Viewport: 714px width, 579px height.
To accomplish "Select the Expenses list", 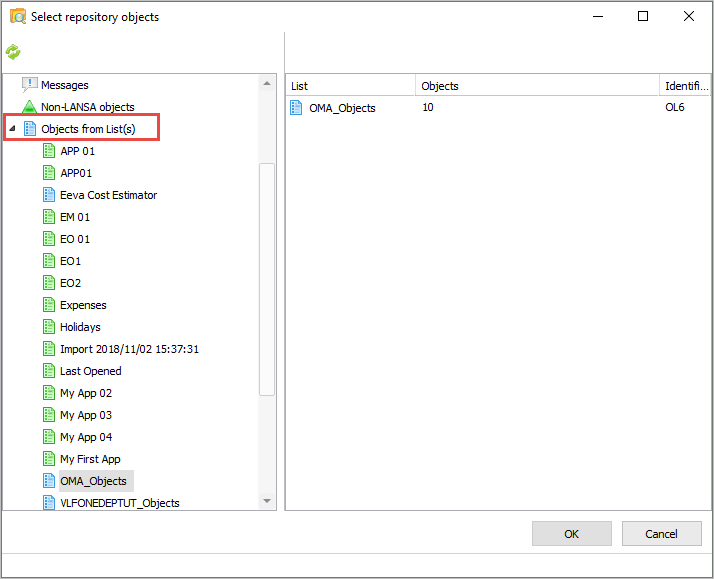I will click(83, 305).
